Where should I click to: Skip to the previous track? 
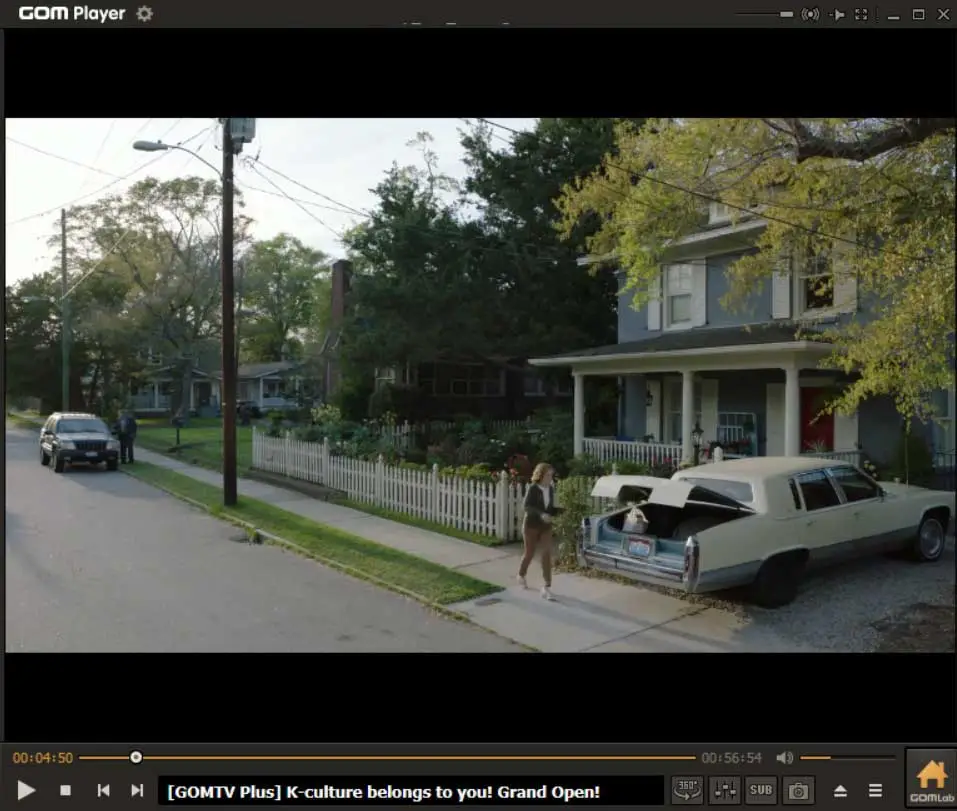(x=103, y=790)
